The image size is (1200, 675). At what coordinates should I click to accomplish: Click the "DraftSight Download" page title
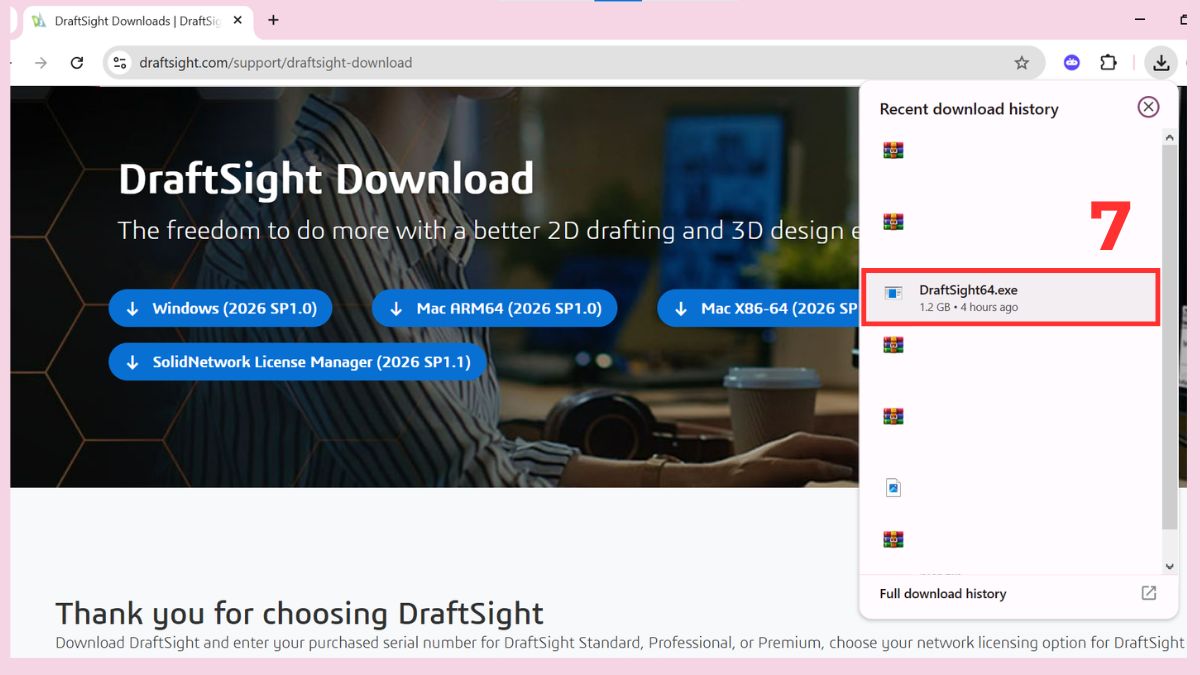point(326,179)
